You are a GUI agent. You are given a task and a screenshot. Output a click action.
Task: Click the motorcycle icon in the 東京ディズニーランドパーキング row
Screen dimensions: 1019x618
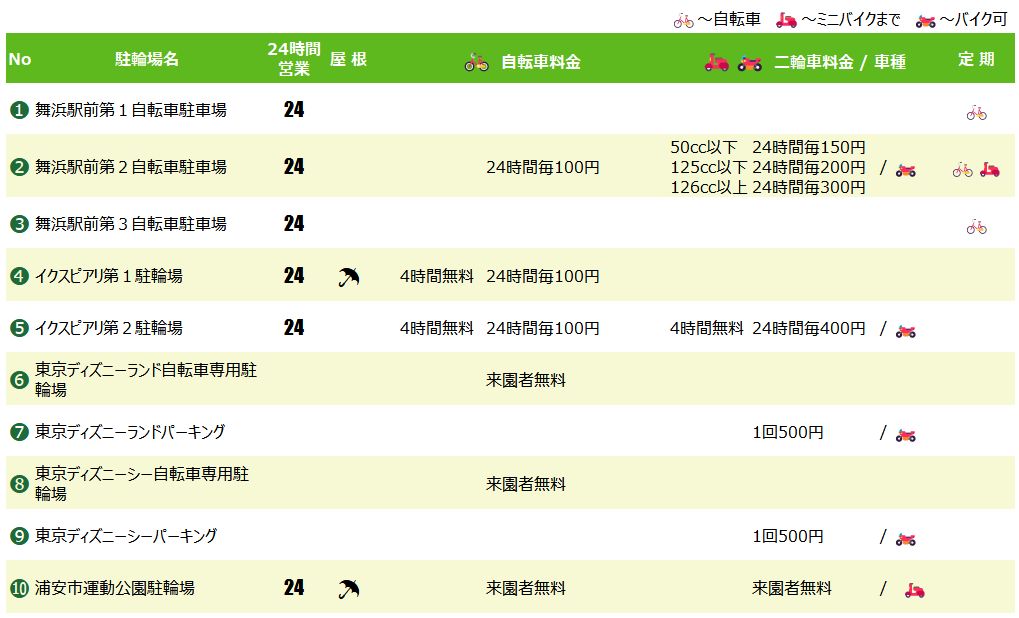[x=906, y=434]
